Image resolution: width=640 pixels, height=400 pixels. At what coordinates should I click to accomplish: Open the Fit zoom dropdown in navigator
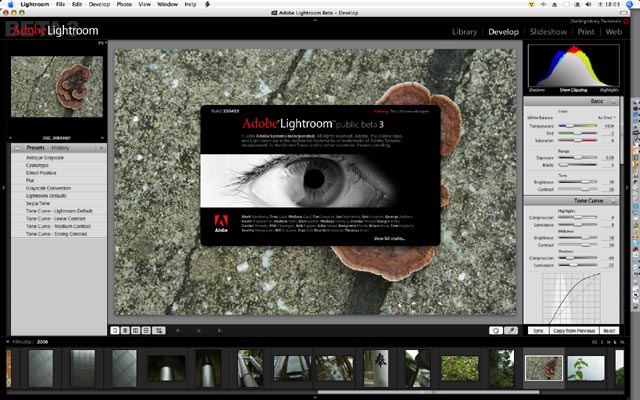coord(102,43)
